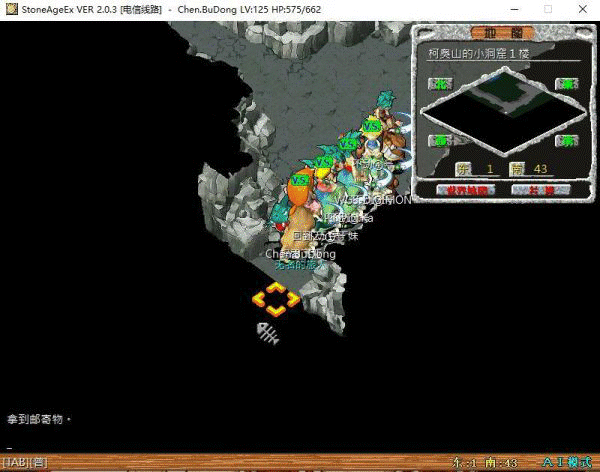This screenshot has width=600, height=472.
Task: Click the chat input cursor line
Action: click(x=10, y=448)
